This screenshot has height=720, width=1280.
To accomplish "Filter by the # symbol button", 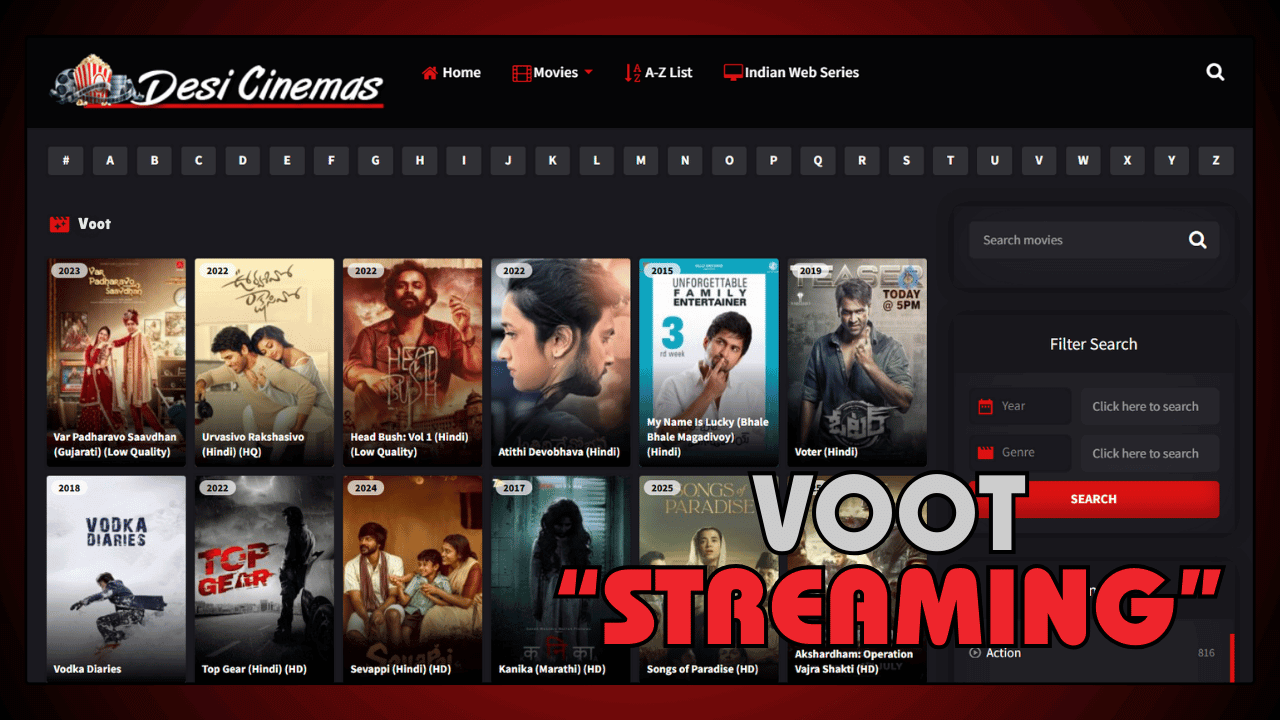I will click(66, 161).
